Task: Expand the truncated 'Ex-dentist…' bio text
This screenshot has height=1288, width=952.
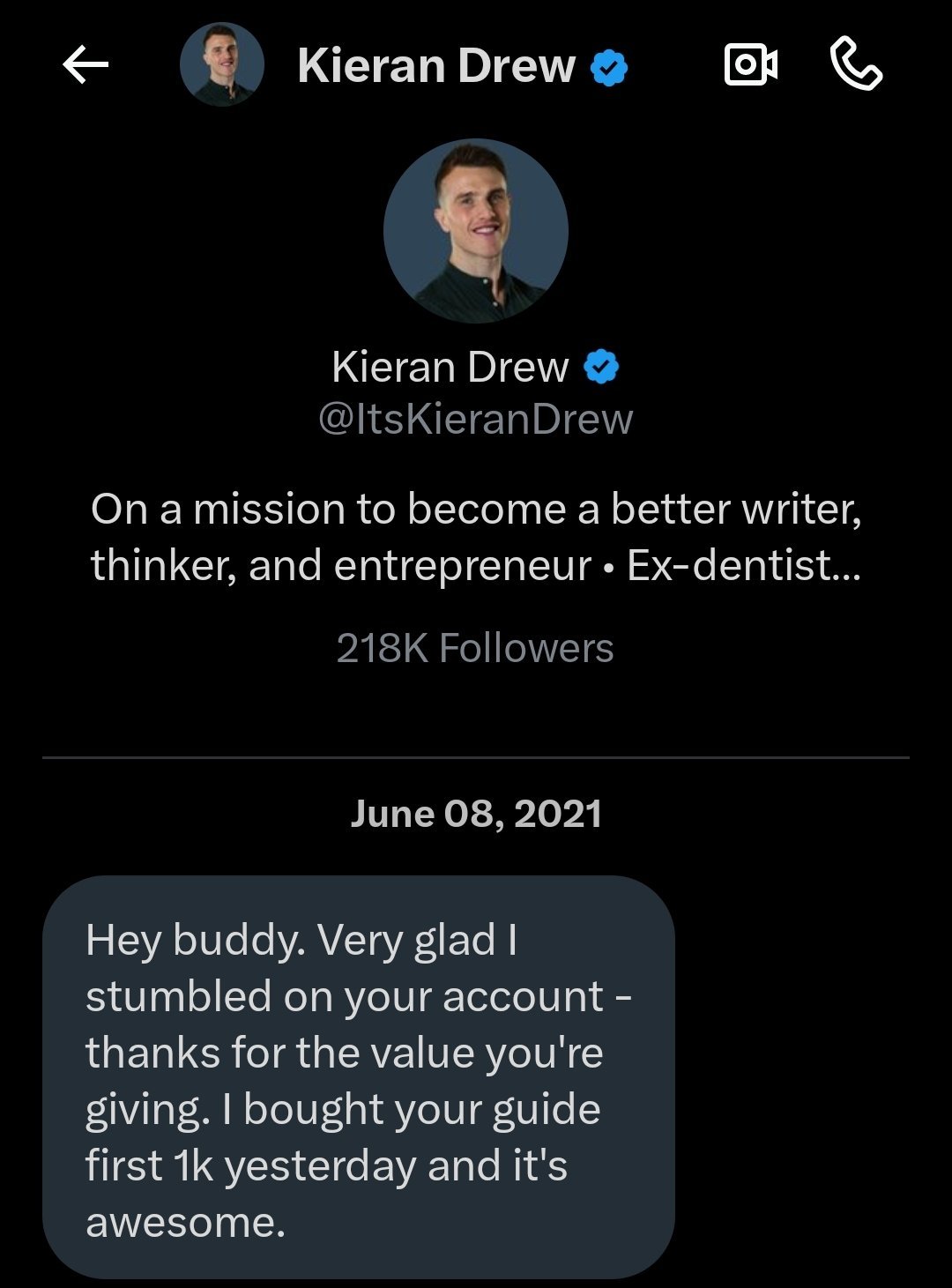Action: tap(744, 565)
